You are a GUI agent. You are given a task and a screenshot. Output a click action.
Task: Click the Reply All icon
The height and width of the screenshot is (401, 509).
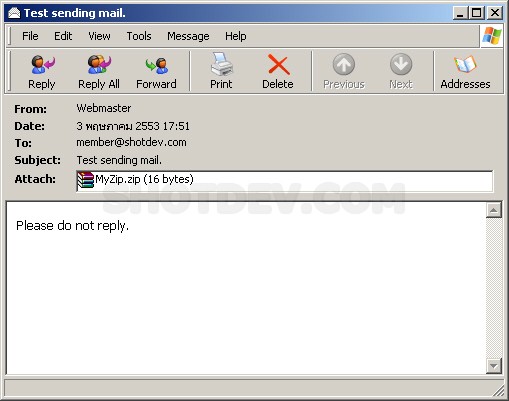[x=99, y=65]
